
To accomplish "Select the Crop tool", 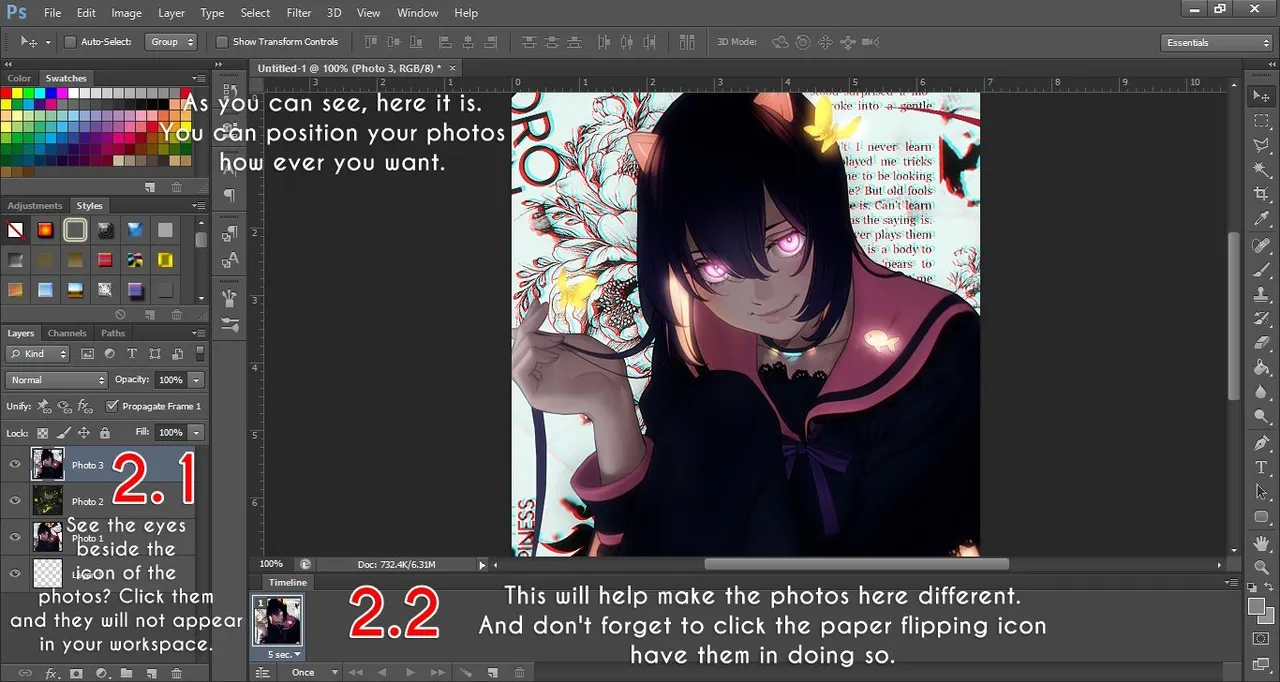I will (x=1261, y=195).
